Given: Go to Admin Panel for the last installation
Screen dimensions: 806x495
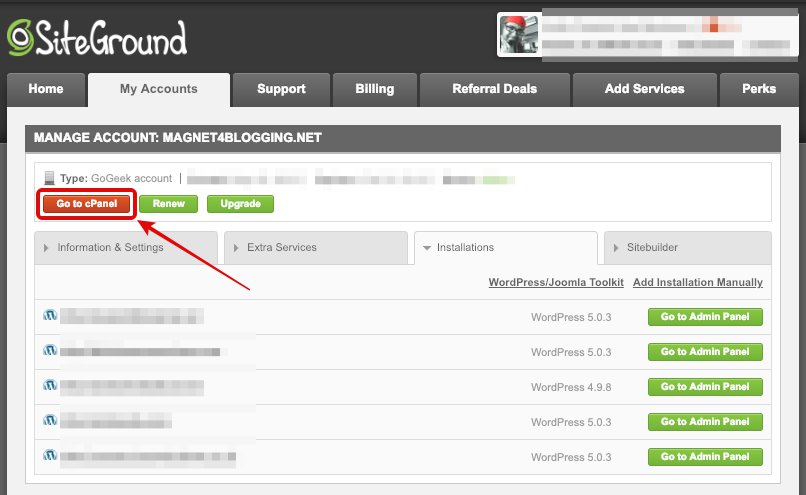Looking at the screenshot, I should tap(705, 456).
